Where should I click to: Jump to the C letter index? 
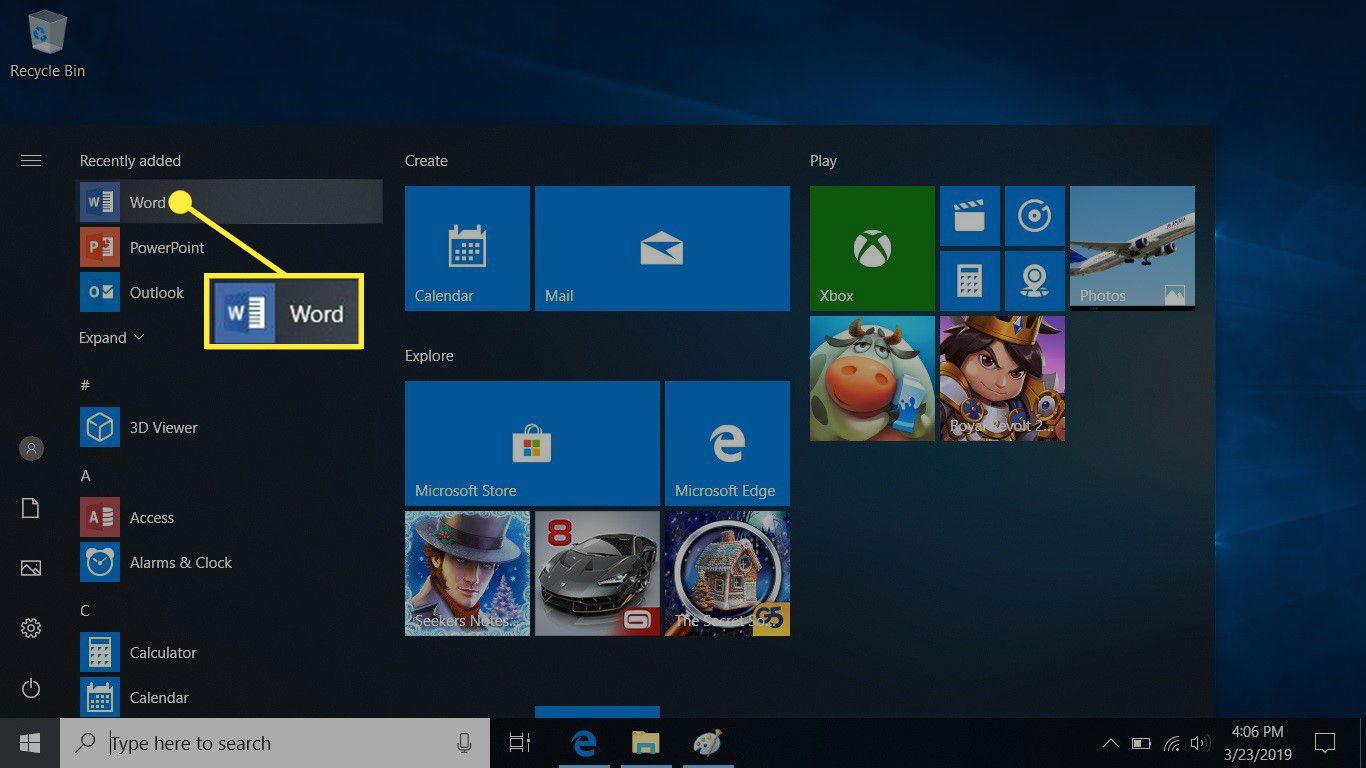tap(85, 610)
